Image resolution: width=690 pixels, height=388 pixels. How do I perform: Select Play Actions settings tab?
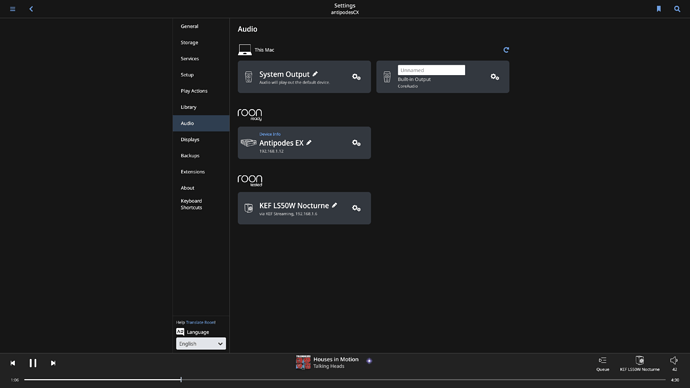point(201,91)
